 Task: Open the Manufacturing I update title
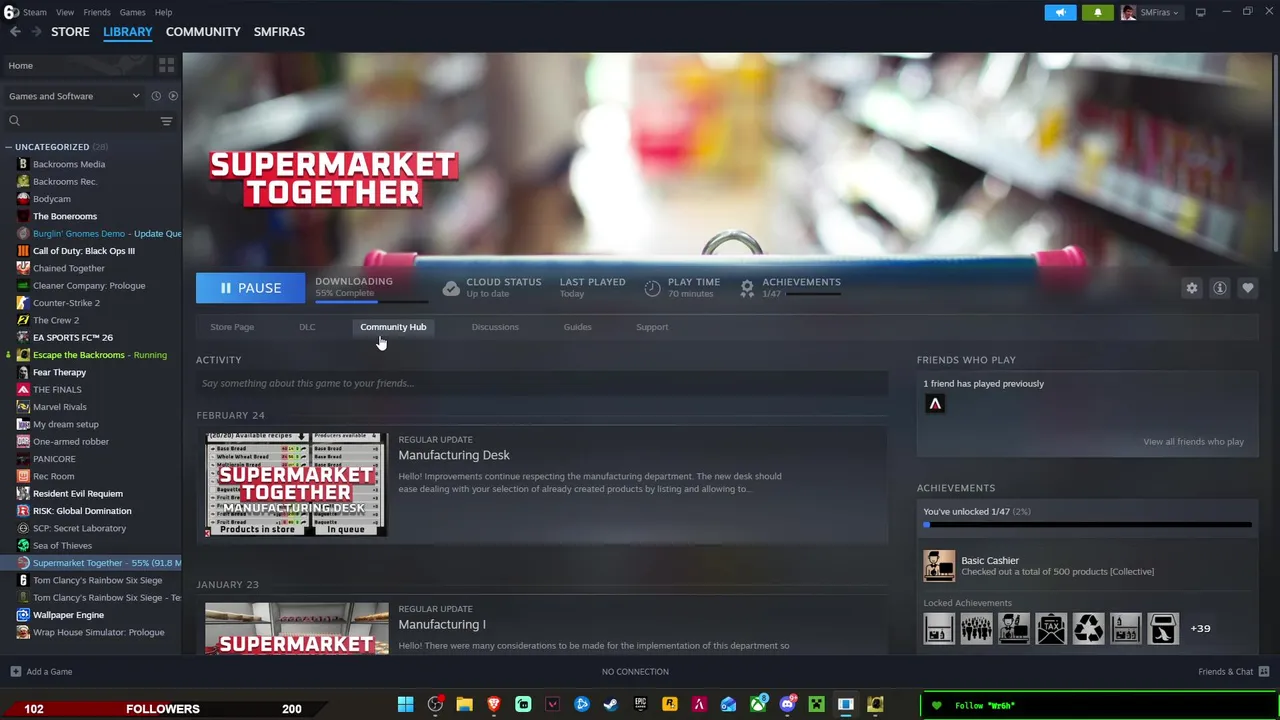click(442, 624)
